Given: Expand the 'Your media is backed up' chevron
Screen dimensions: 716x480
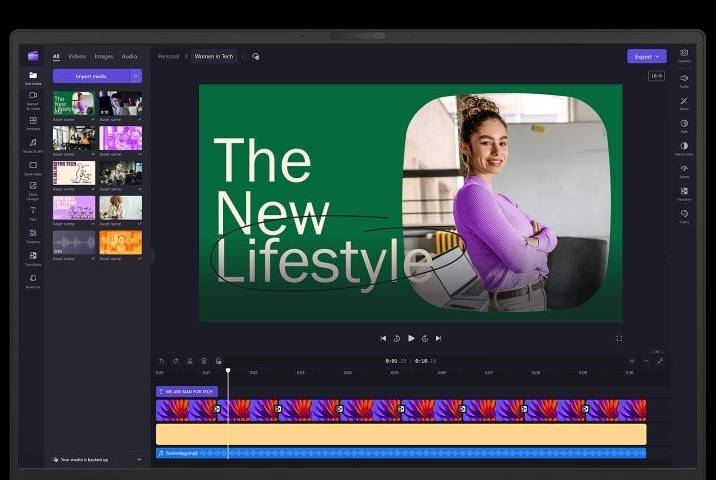Looking at the screenshot, I should (x=139, y=459).
